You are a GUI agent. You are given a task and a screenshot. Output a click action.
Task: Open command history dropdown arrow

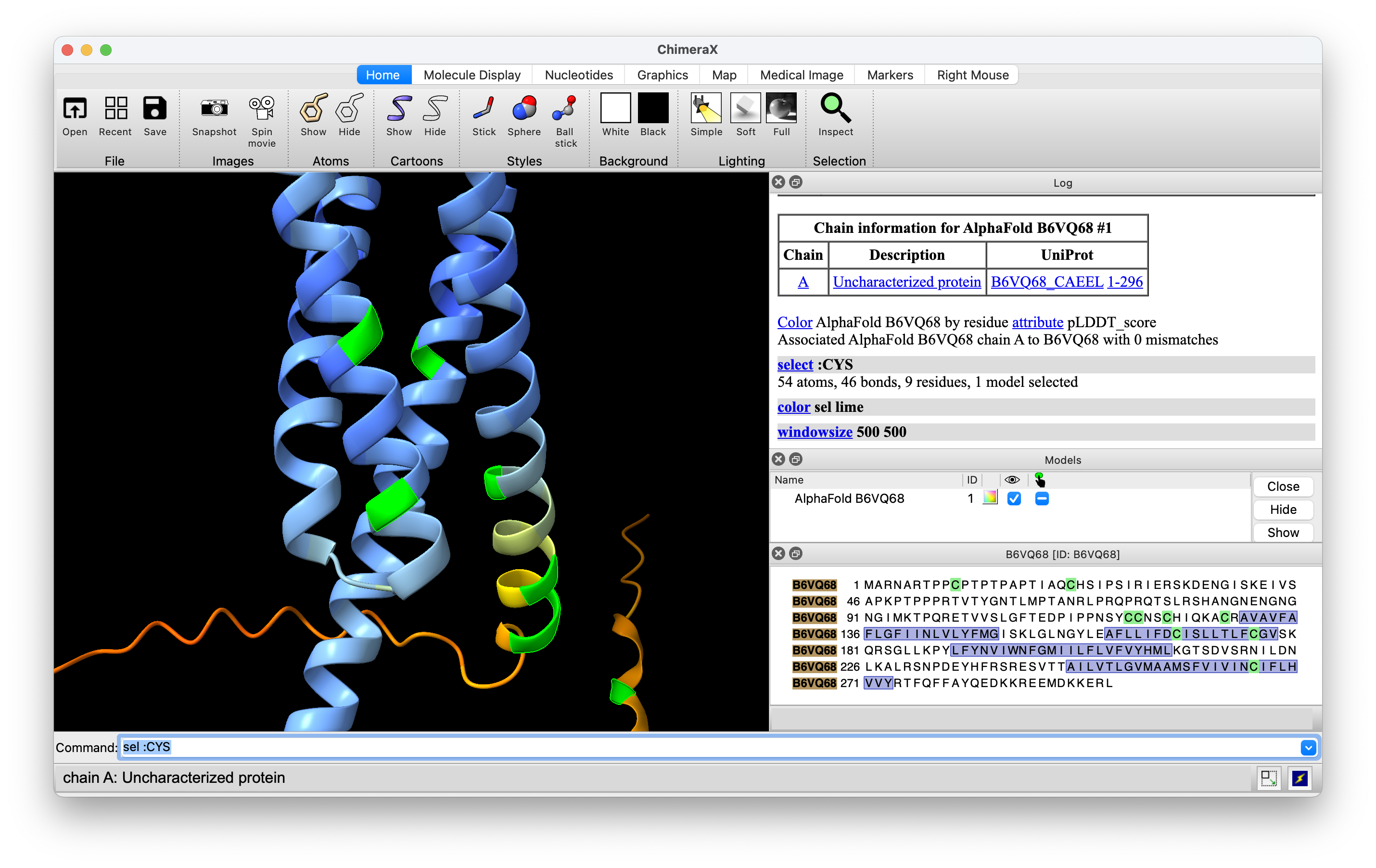pyautogui.click(x=1308, y=747)
